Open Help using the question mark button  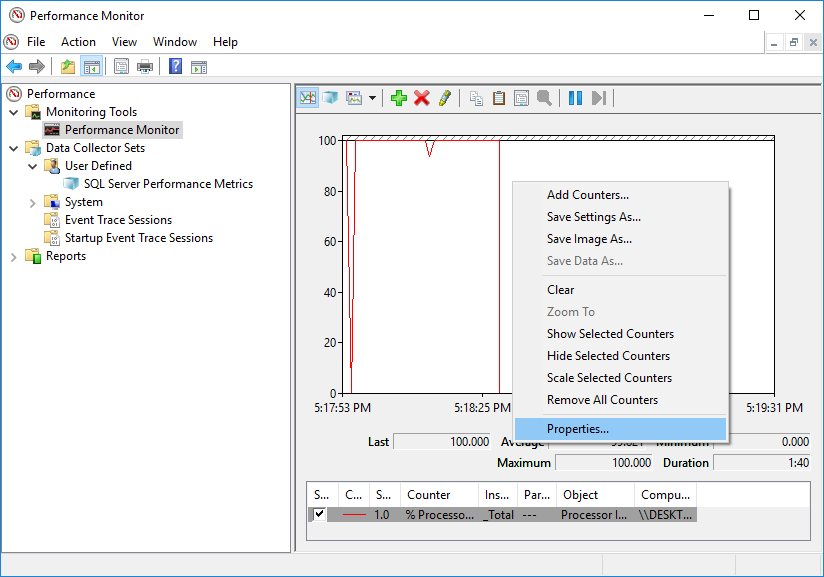(175, 66)
